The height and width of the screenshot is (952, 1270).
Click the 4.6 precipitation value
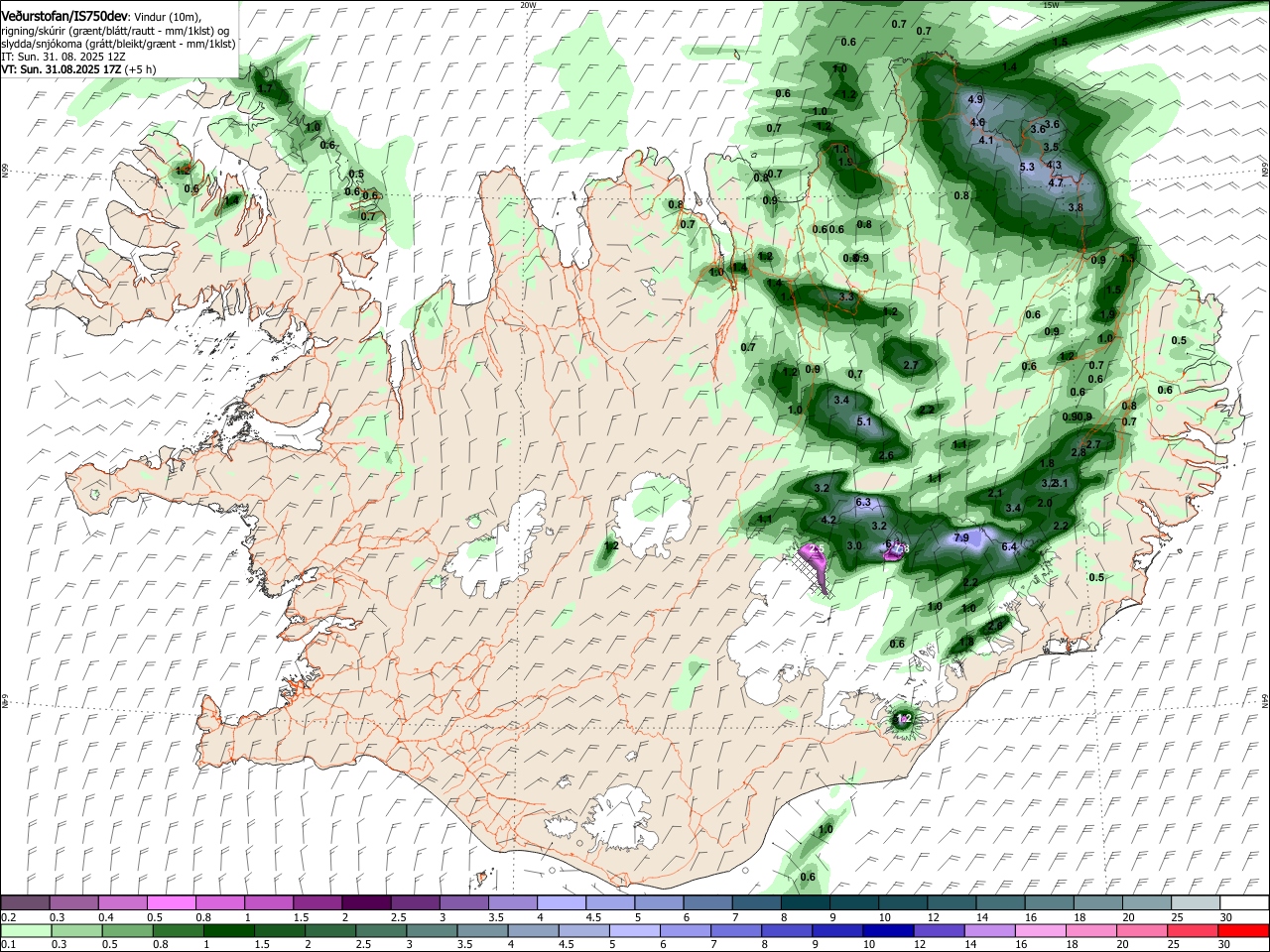pos(977,123)
